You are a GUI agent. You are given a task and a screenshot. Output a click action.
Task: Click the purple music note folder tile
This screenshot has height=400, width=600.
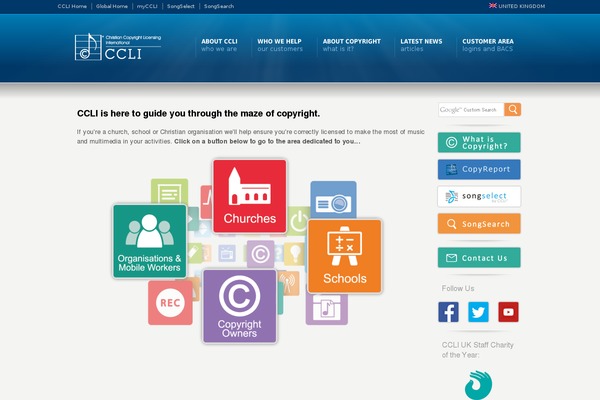[x=327, y=309]
